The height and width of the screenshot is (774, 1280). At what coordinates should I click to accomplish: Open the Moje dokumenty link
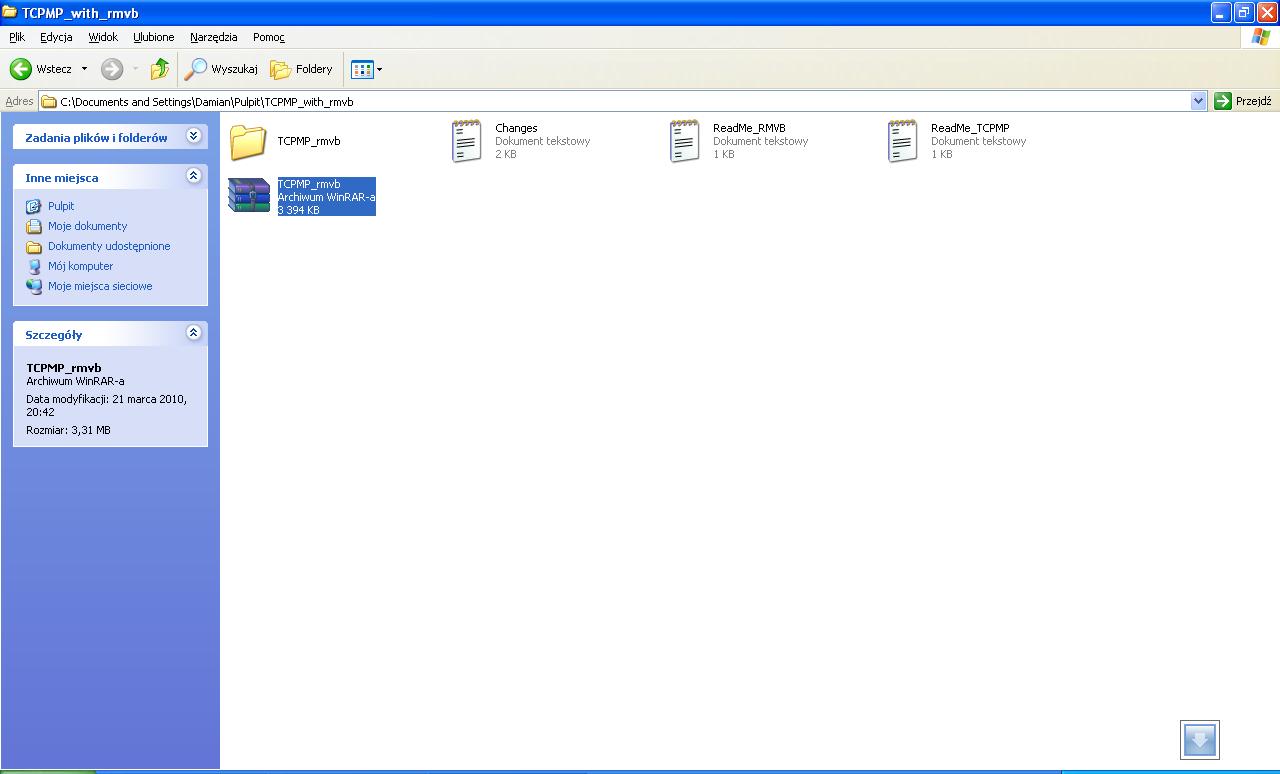coord(88,226)
